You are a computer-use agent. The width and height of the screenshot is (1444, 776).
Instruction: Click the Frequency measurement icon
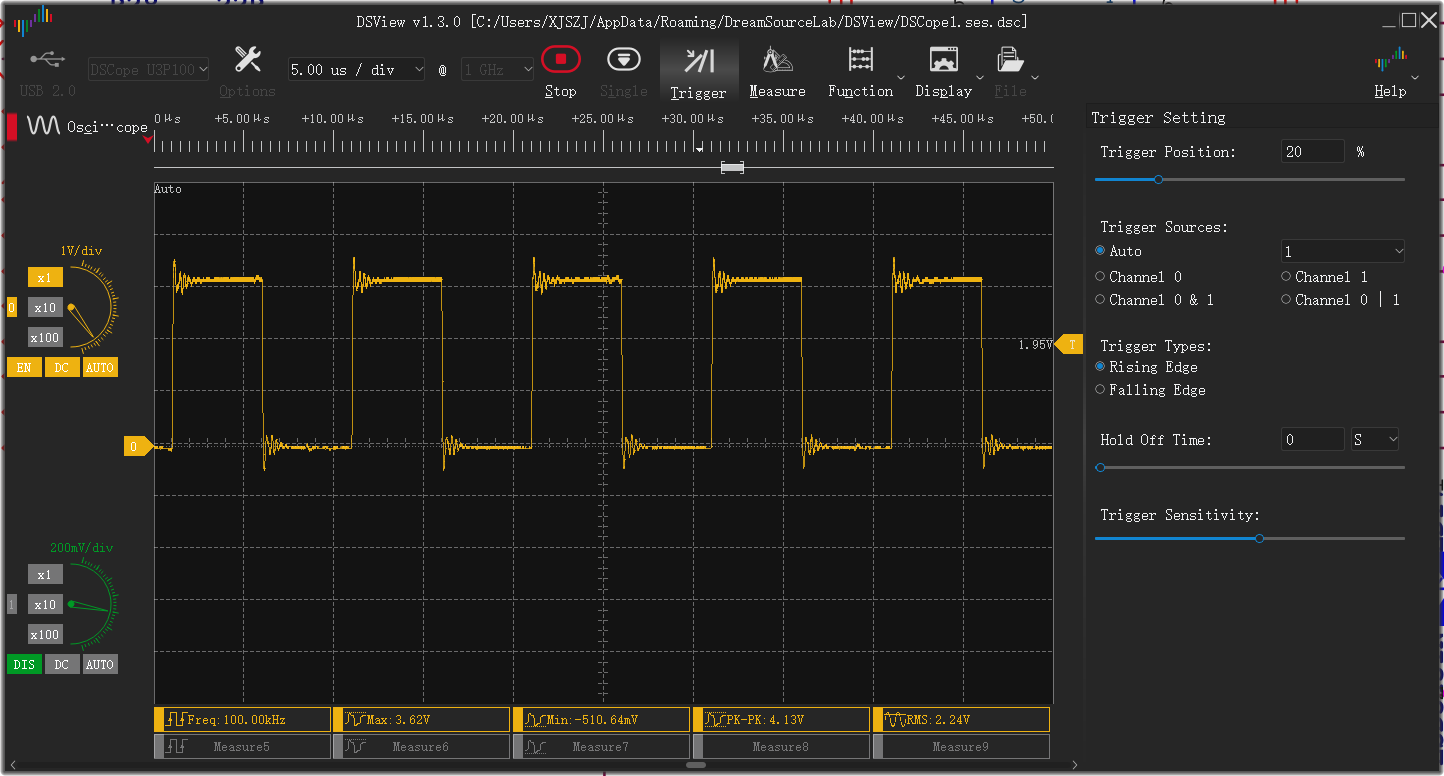click(x=176, y=720)
